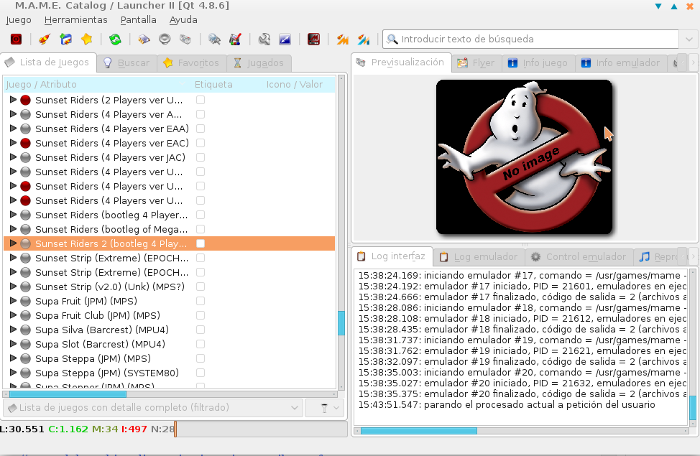This screenshot has height=456, width=700.
Task: Click the red power exit toolbar icon
Action: [x=16, y=39]
